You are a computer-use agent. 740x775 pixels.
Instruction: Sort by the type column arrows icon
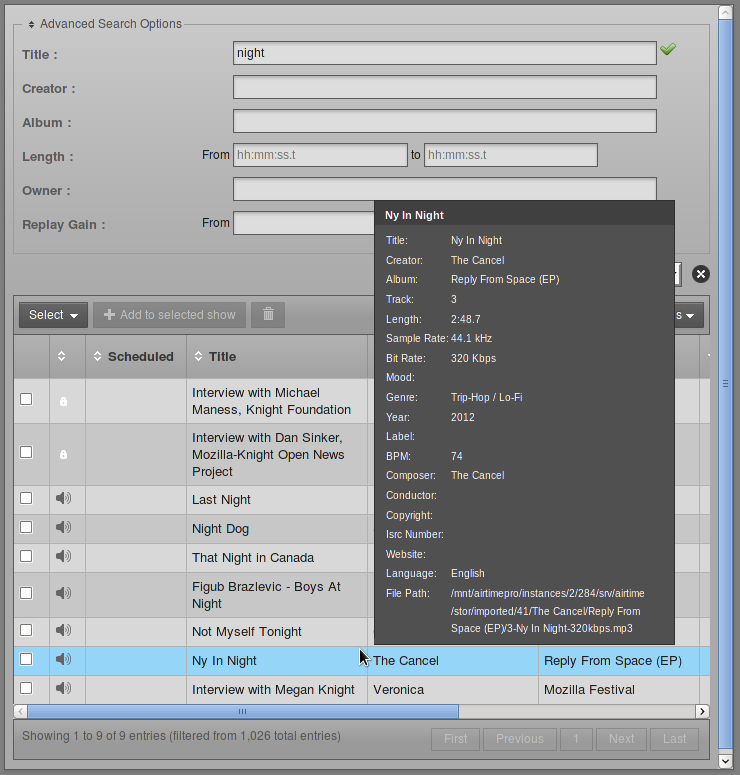pyautogui.click(x=61, y=356)
